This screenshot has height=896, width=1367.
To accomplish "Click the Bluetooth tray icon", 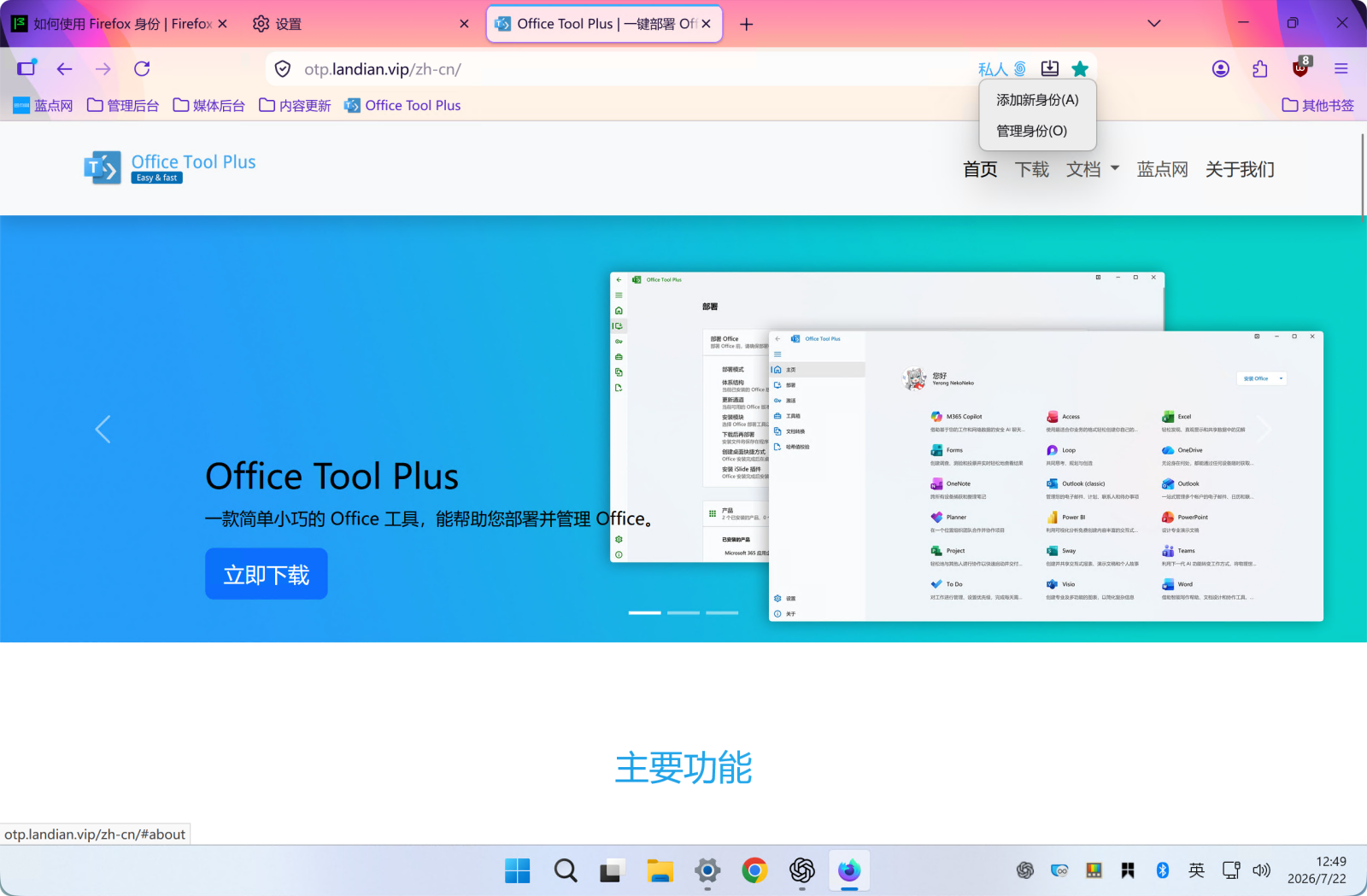I will tap(1162, 870).
